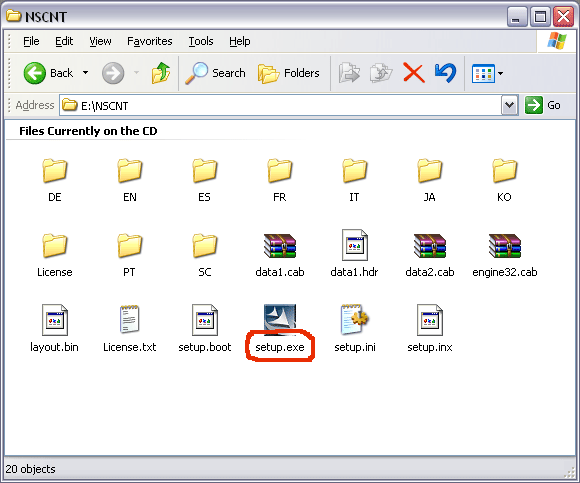Select the setup.inx file icon

(429, 320)
